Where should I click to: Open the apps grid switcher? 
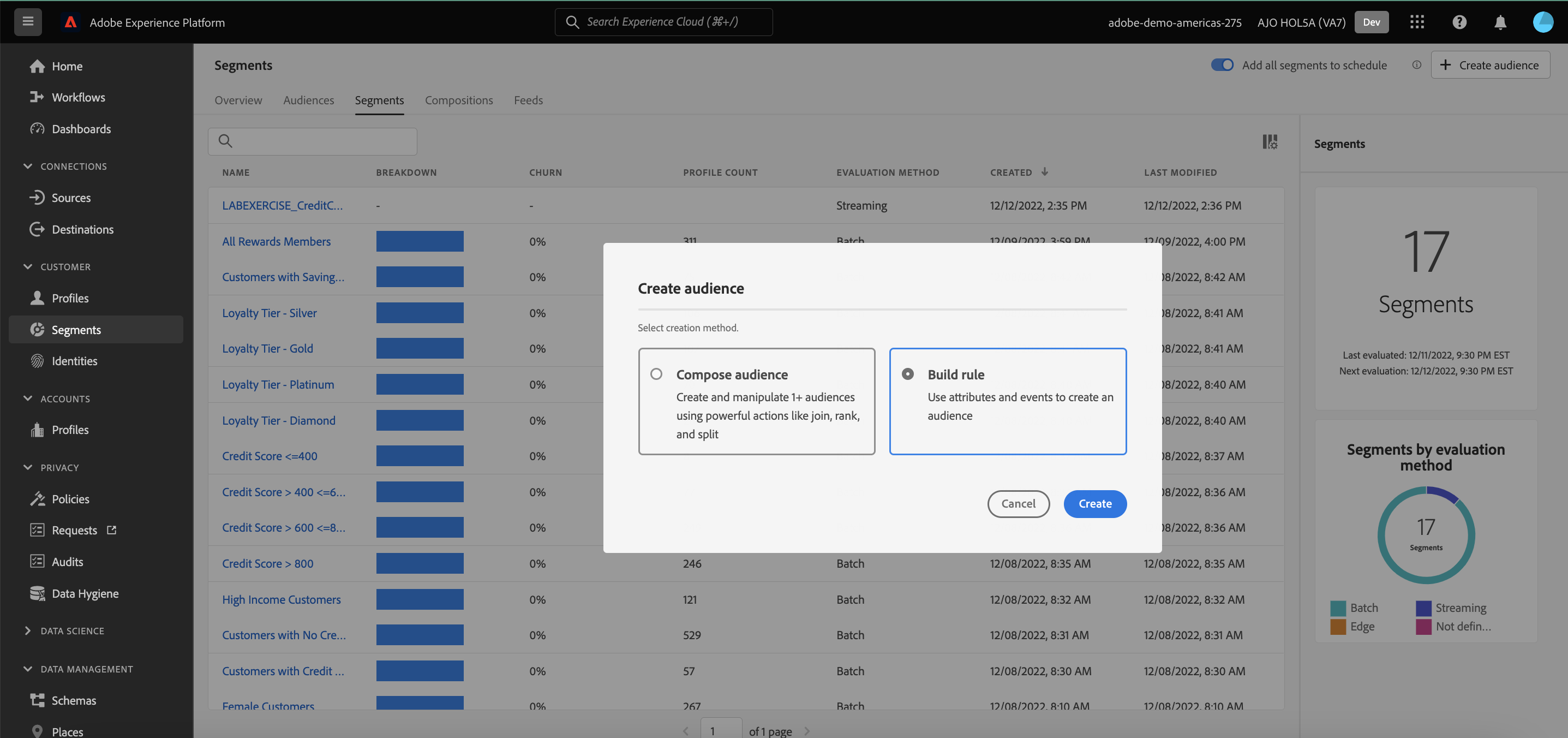(x=1416, y=22)
